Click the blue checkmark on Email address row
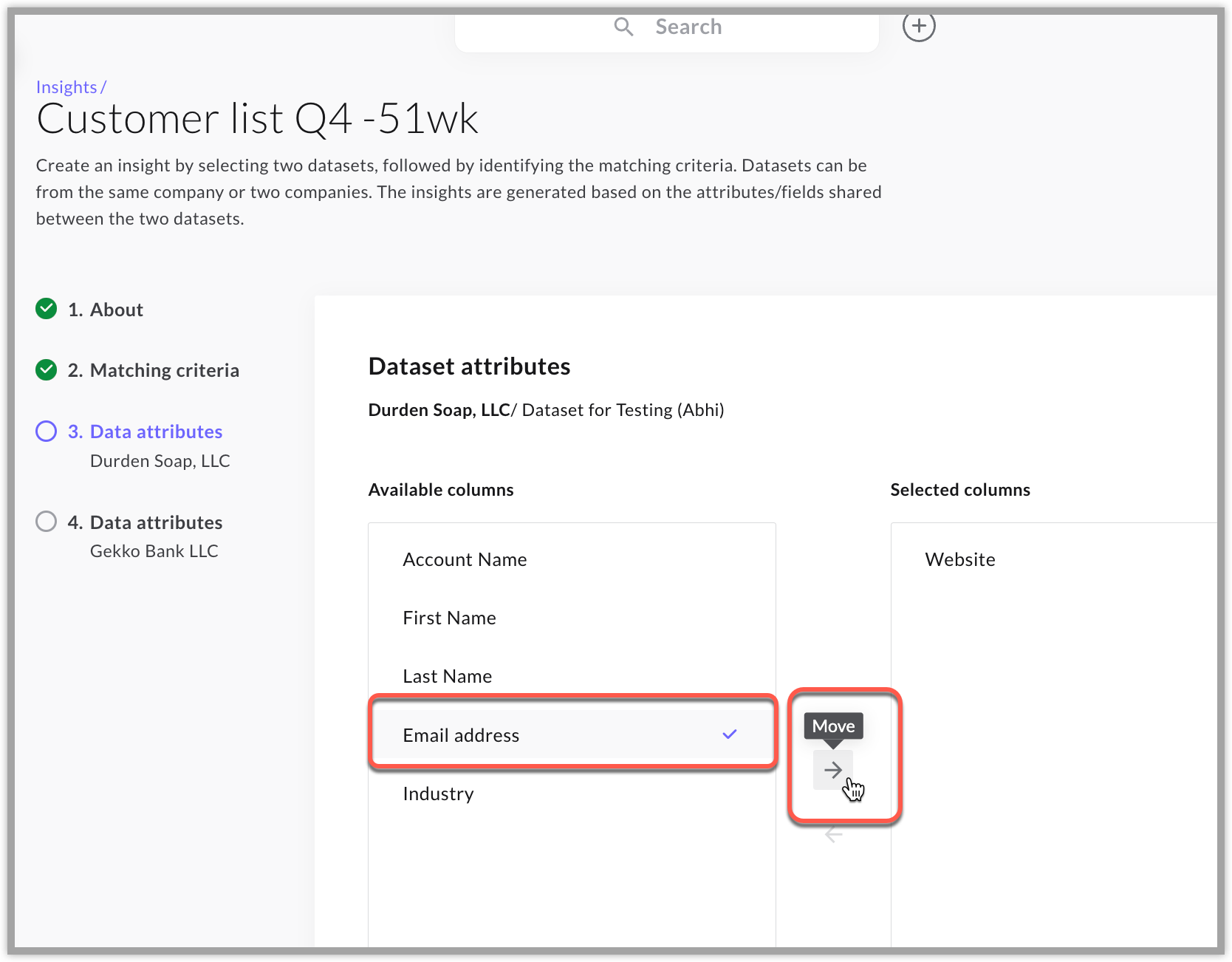Image resolution: width=1232 pixels, height=962 pixels. click(x=730, y=734)
